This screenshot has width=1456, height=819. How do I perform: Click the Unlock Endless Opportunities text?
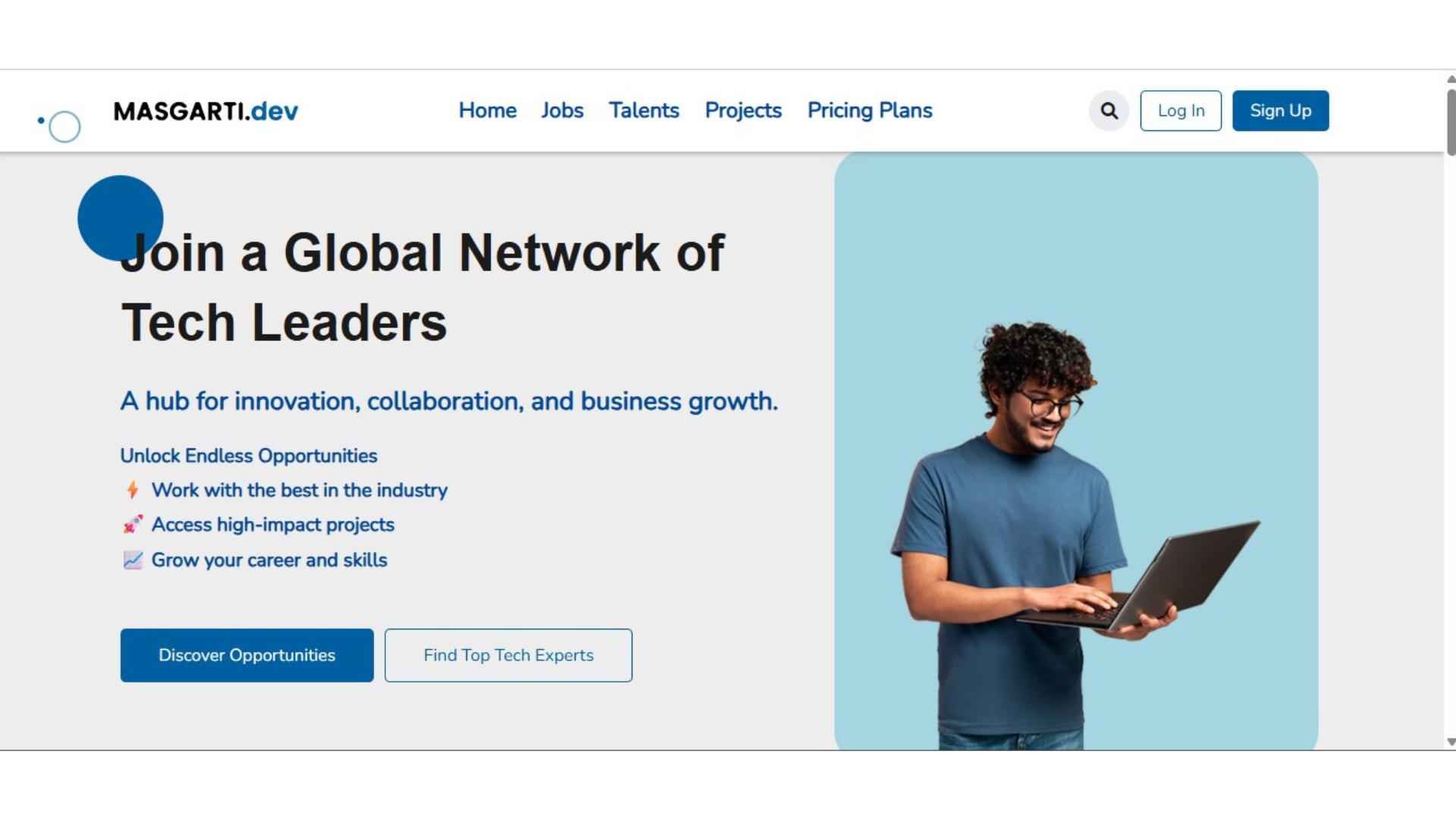[249, 456]
